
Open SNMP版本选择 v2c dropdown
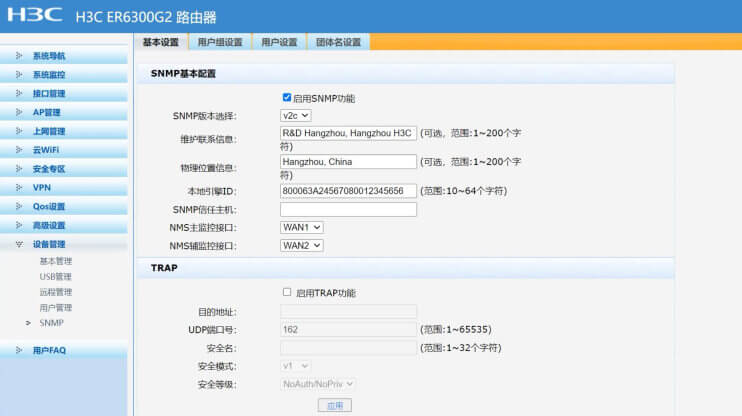[x=296, y=115]
